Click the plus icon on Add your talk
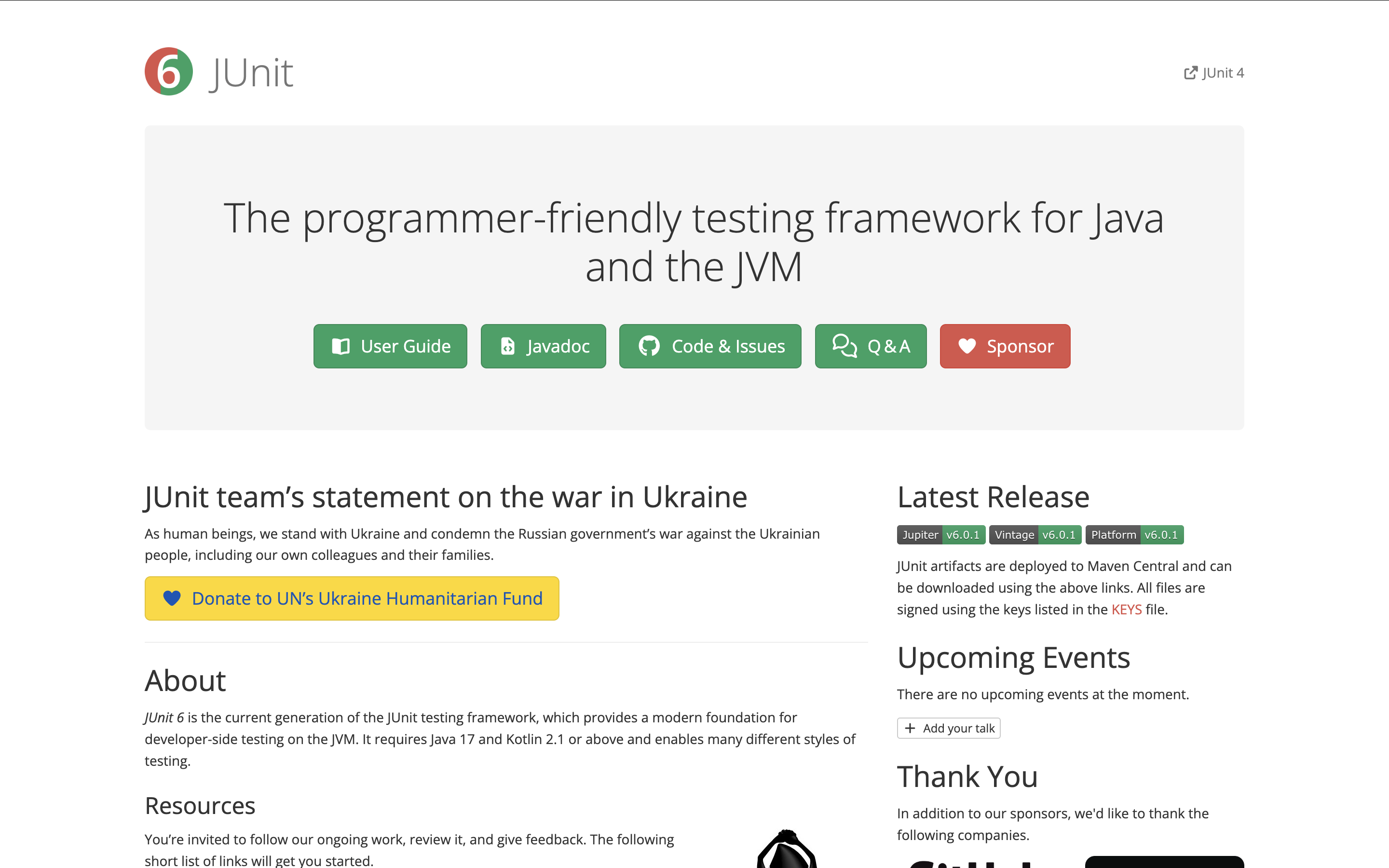1389x868 pixels. click(910, 728)
